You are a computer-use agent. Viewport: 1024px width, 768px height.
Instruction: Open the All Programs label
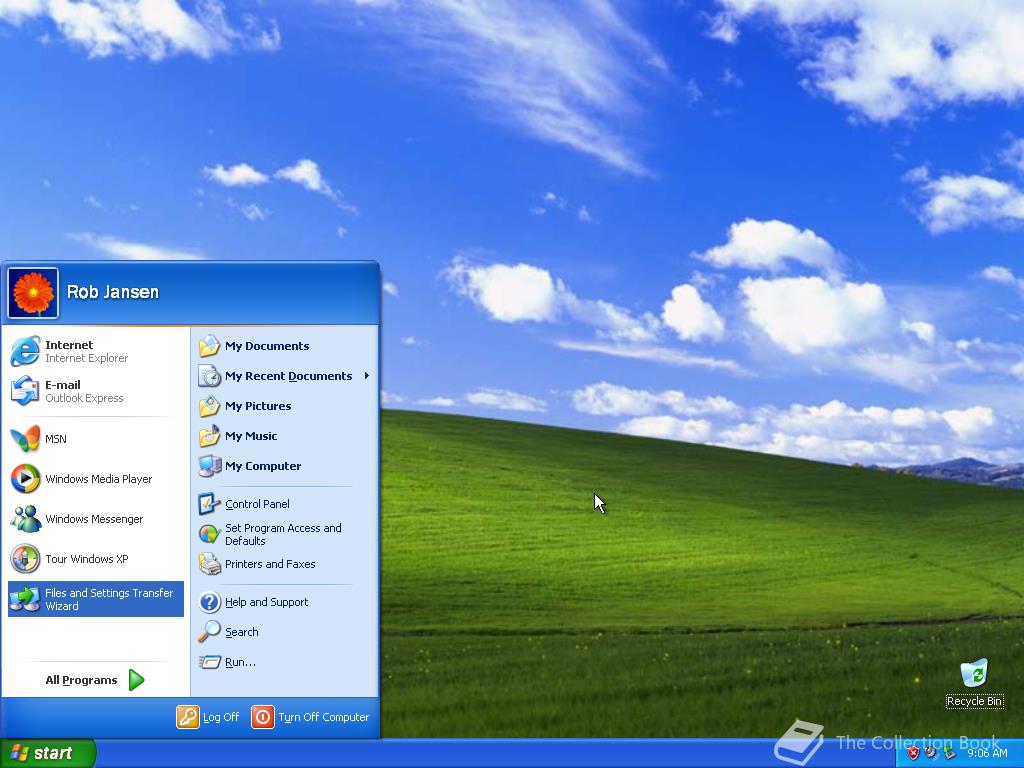81,680
